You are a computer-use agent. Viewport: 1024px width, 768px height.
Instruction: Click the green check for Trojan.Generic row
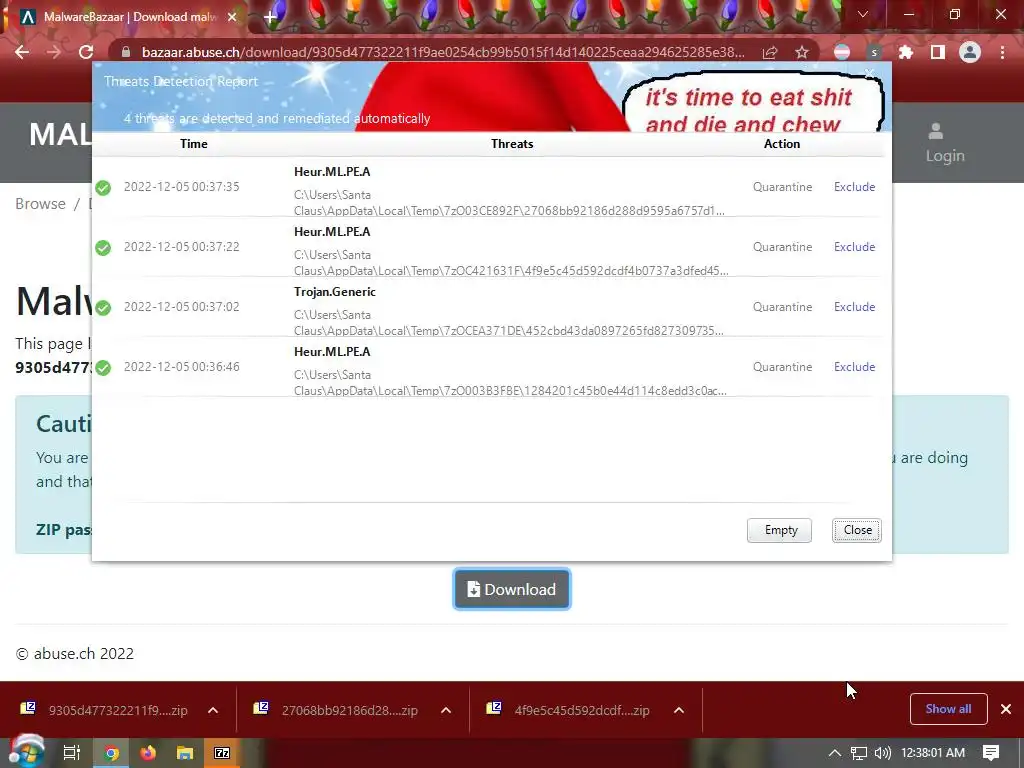pyautogui.click(x=103, y=308)
